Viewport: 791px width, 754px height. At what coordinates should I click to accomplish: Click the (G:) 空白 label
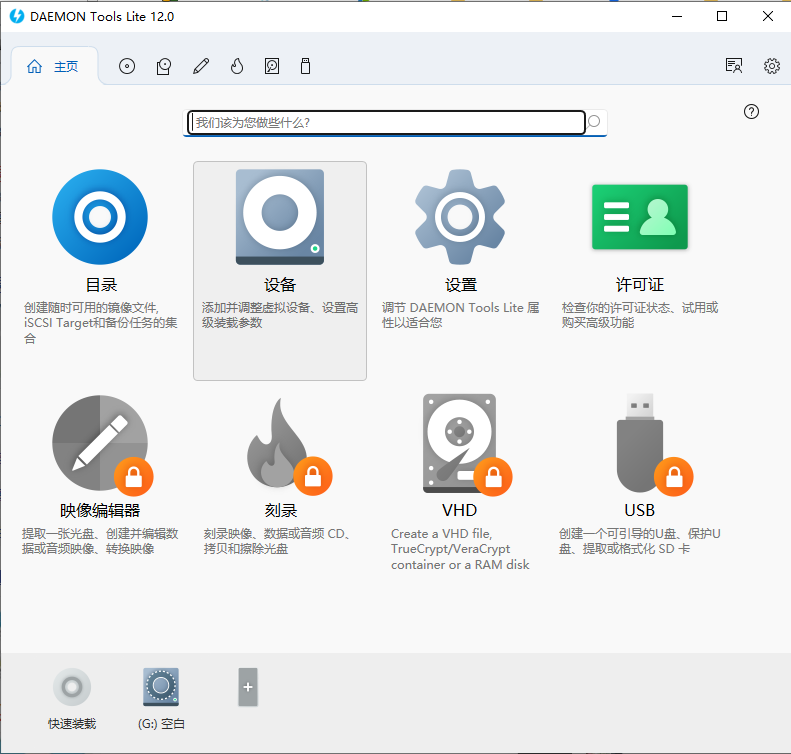tap(161, 724)
